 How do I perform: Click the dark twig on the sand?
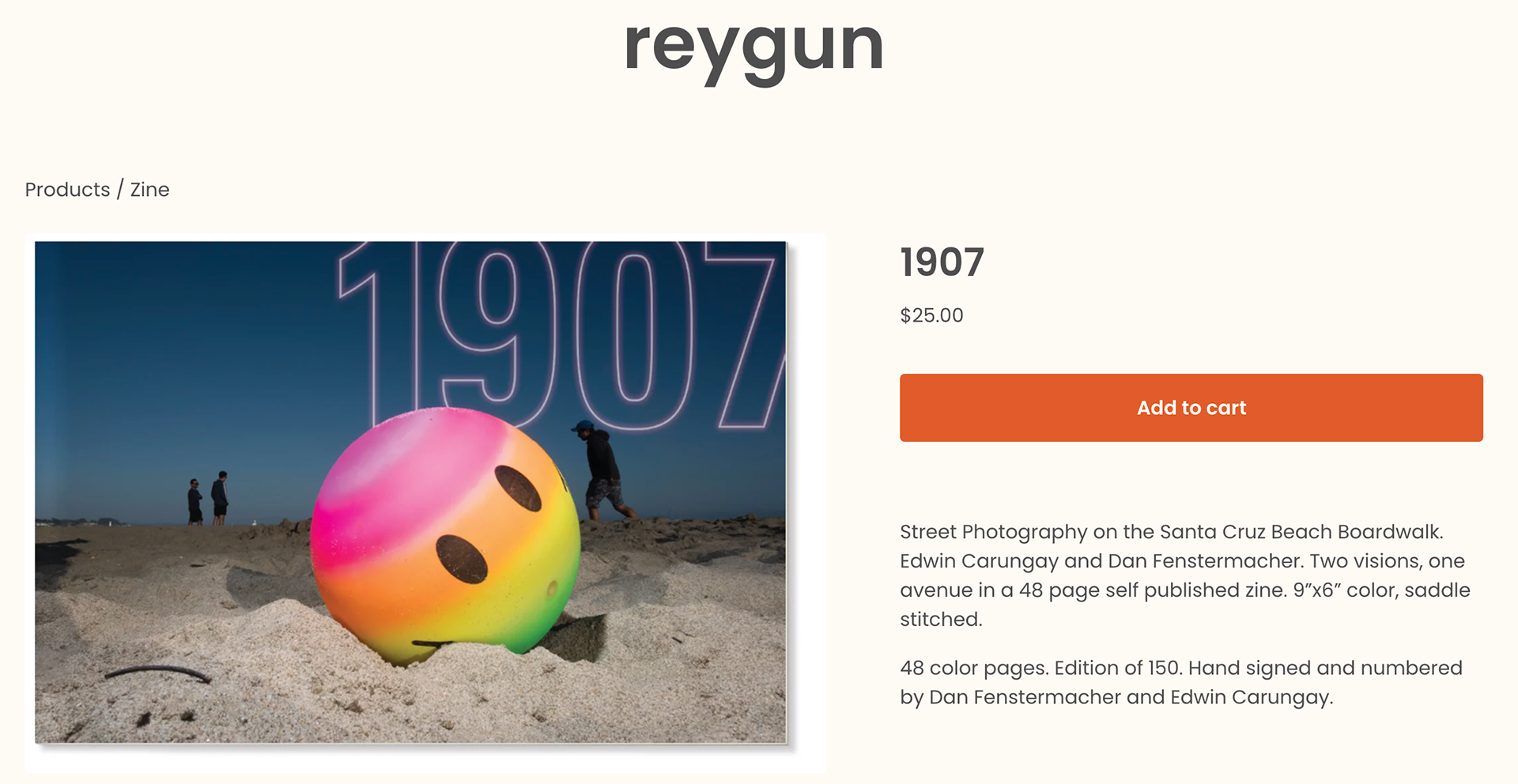pyautogui.click(x=157, y=673)
